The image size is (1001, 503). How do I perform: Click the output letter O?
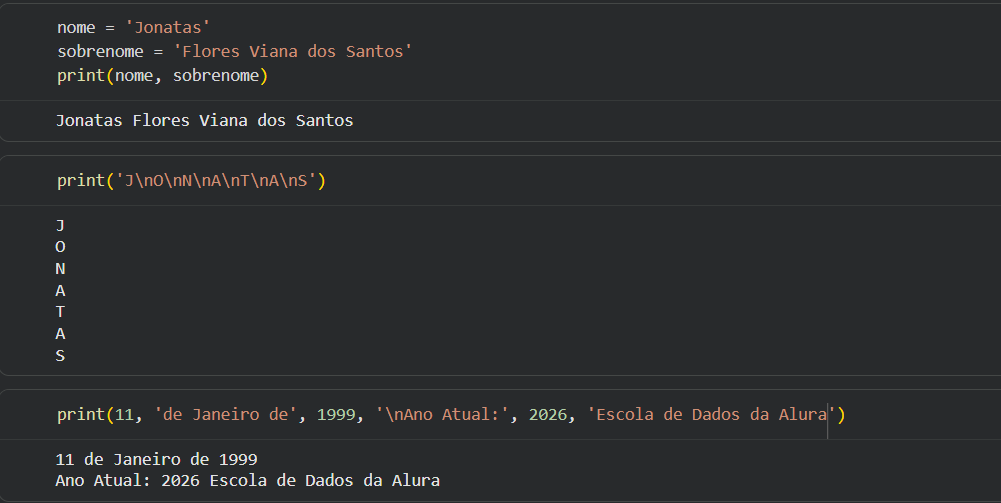point(60,247)
